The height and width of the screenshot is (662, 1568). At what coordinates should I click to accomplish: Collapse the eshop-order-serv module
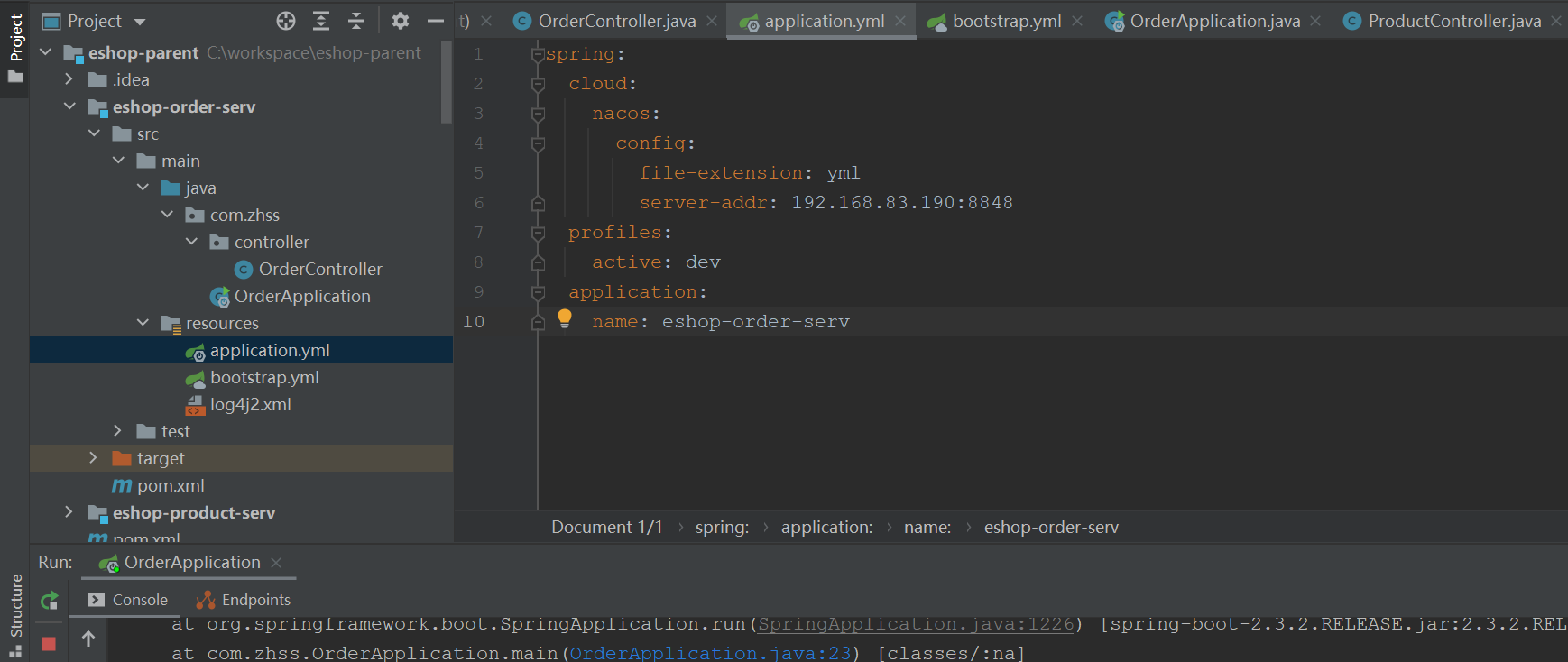pos(69,106)
